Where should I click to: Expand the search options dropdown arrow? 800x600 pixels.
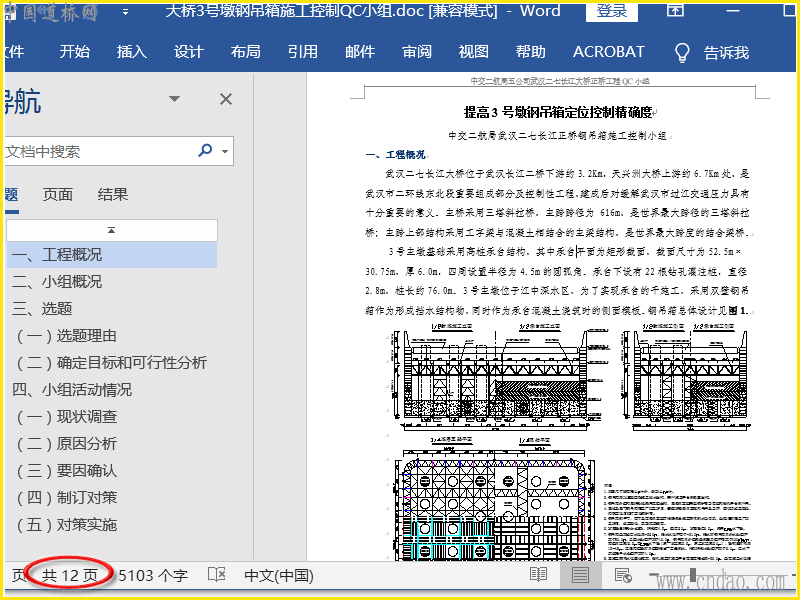coord(225,151)
